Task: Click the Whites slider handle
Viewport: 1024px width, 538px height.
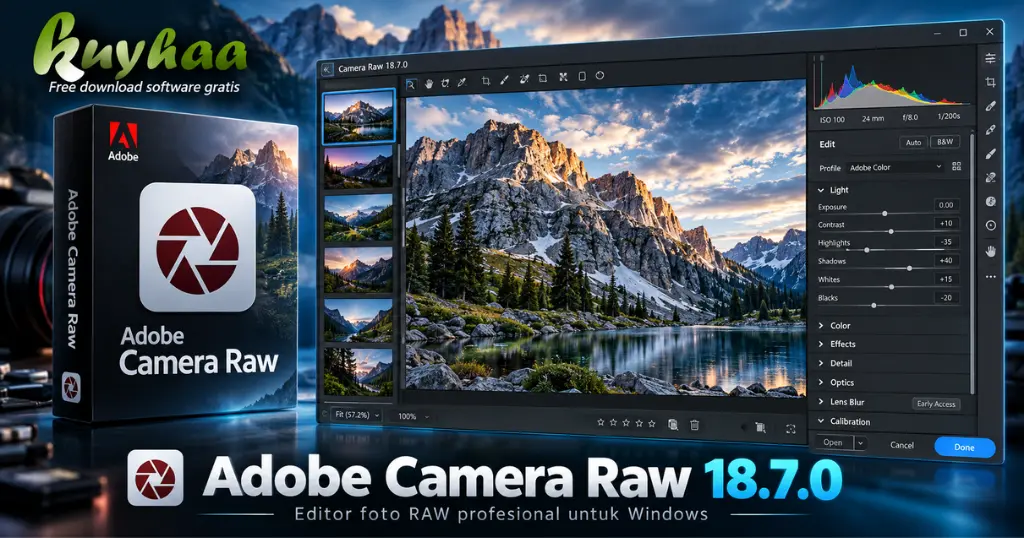Action: 891,287
